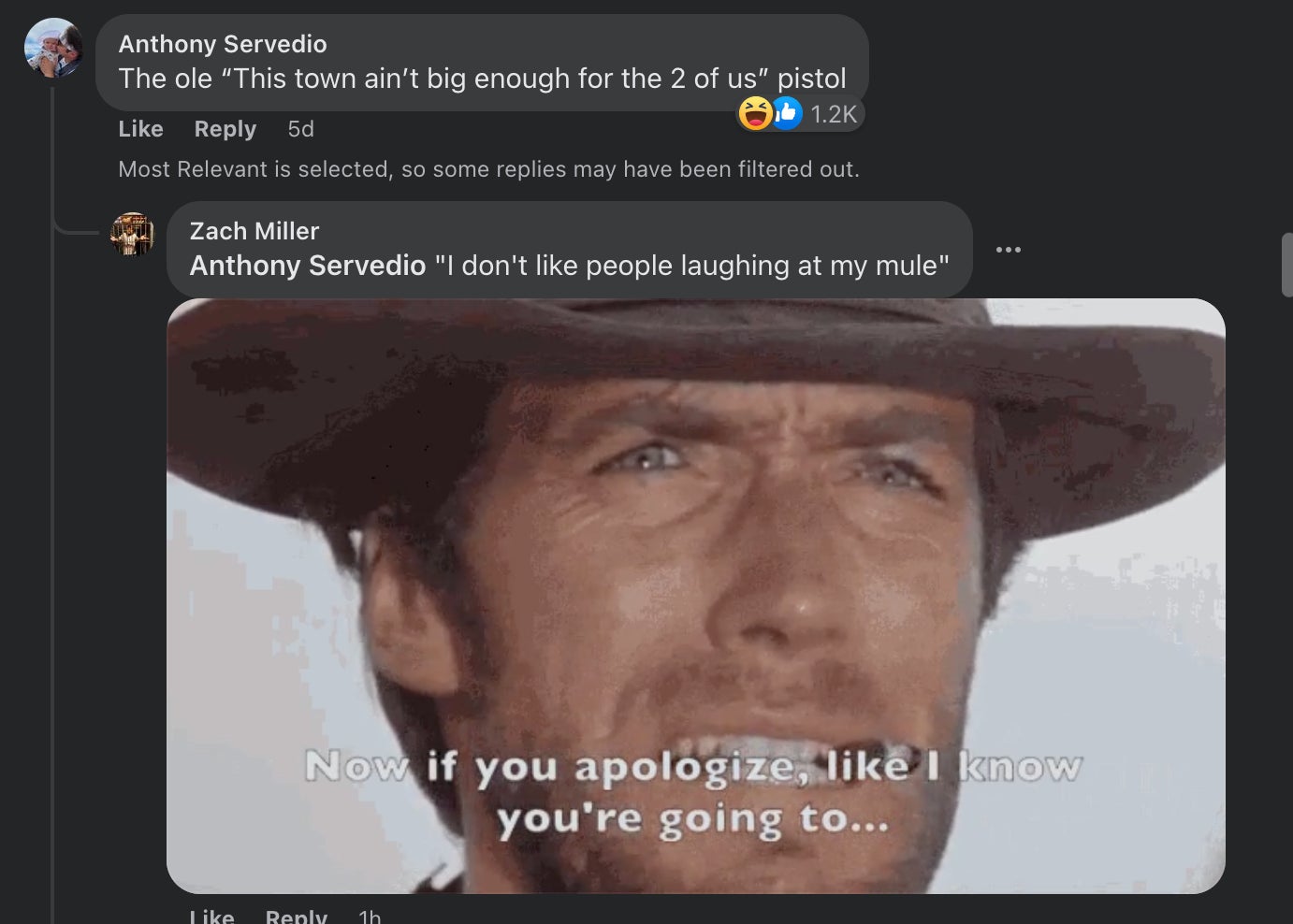
Task: Open Anthony Servedio's profile picture
Action: [x=53, y=48]
